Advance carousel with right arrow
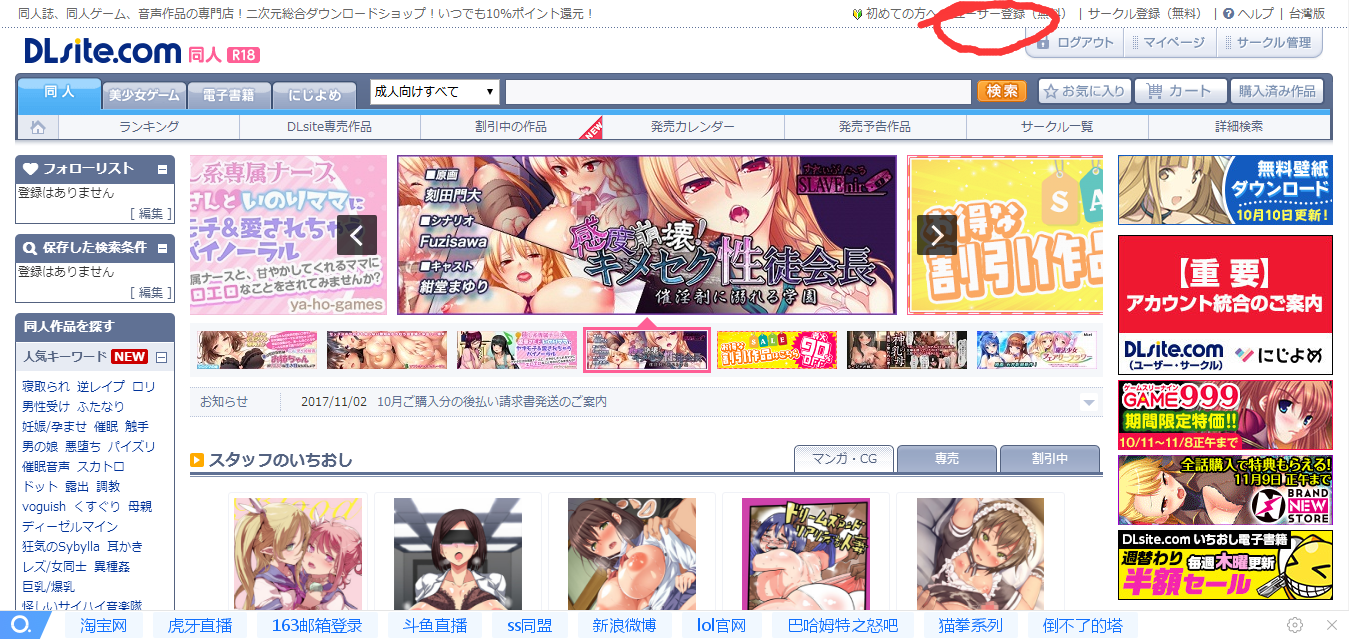Viewport: 1349px width, 639px height. click(x=937, y=235)
